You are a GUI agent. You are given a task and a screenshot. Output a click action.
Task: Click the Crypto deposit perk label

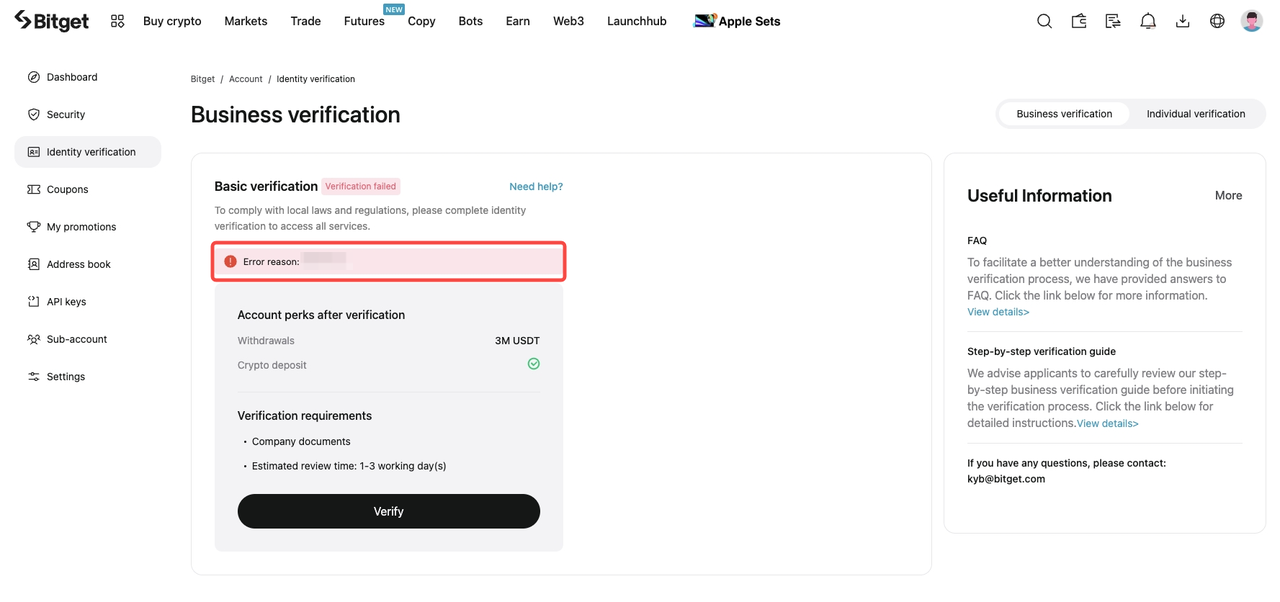pyautogui.click(x=272, y=365)
